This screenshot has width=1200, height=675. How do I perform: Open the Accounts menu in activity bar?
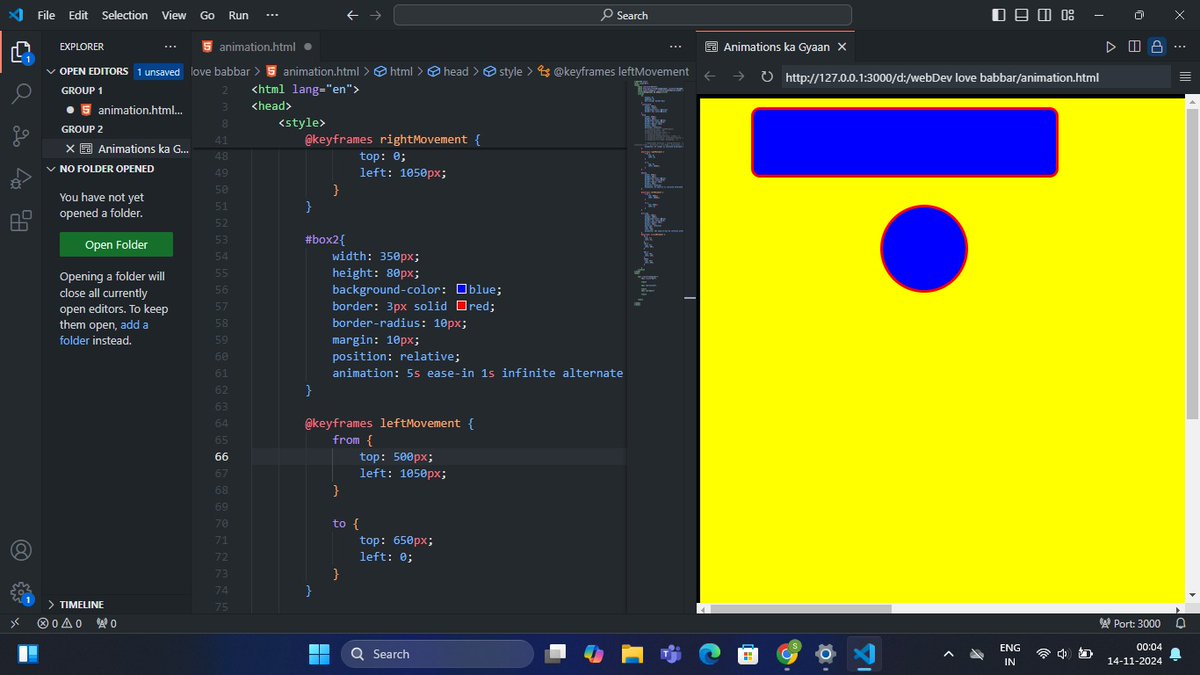[21, 551]
